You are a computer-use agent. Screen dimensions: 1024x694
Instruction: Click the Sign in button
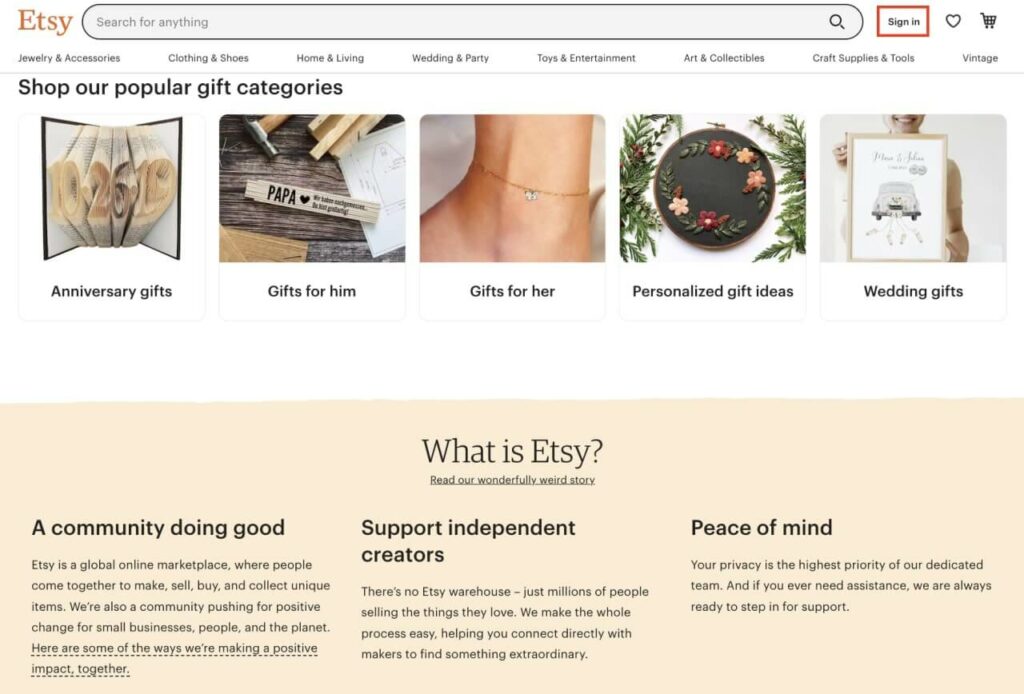coord(903,22)
